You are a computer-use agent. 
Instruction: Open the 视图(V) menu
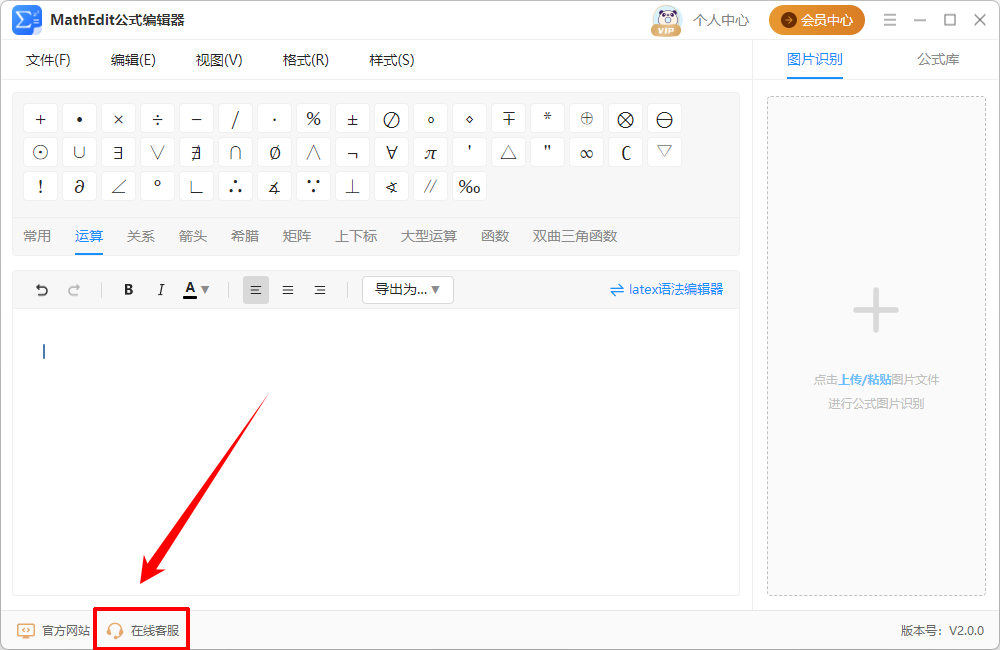pos(219,60)
